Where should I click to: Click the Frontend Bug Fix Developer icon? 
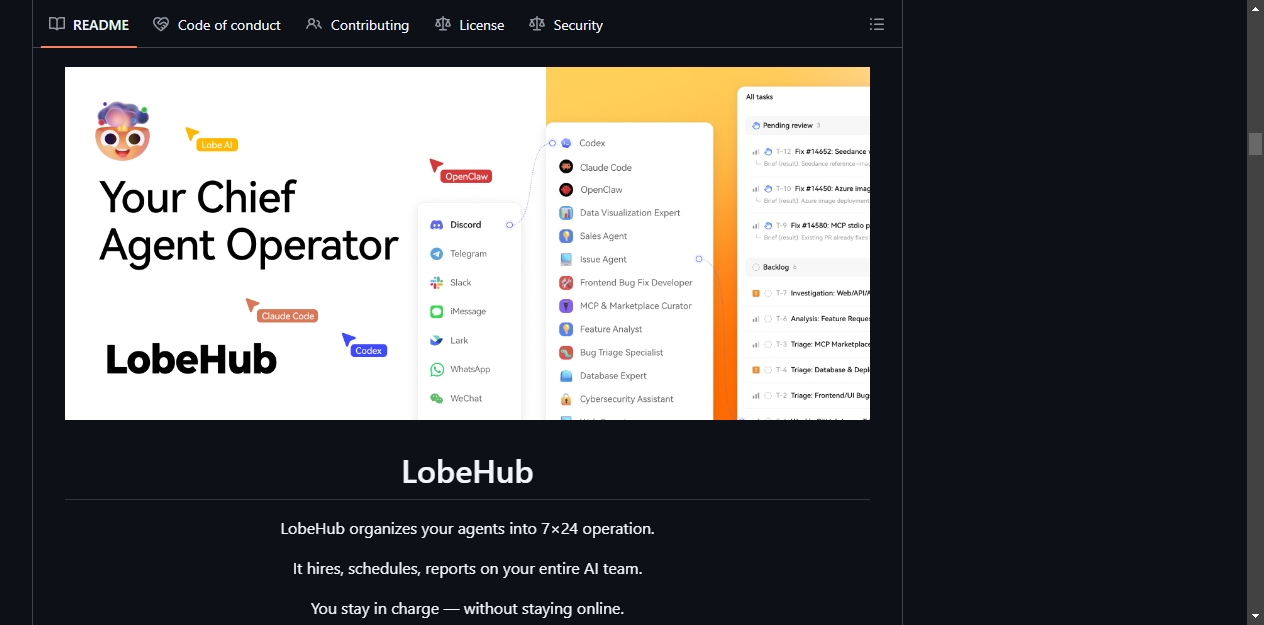click(x=566, y=283)
